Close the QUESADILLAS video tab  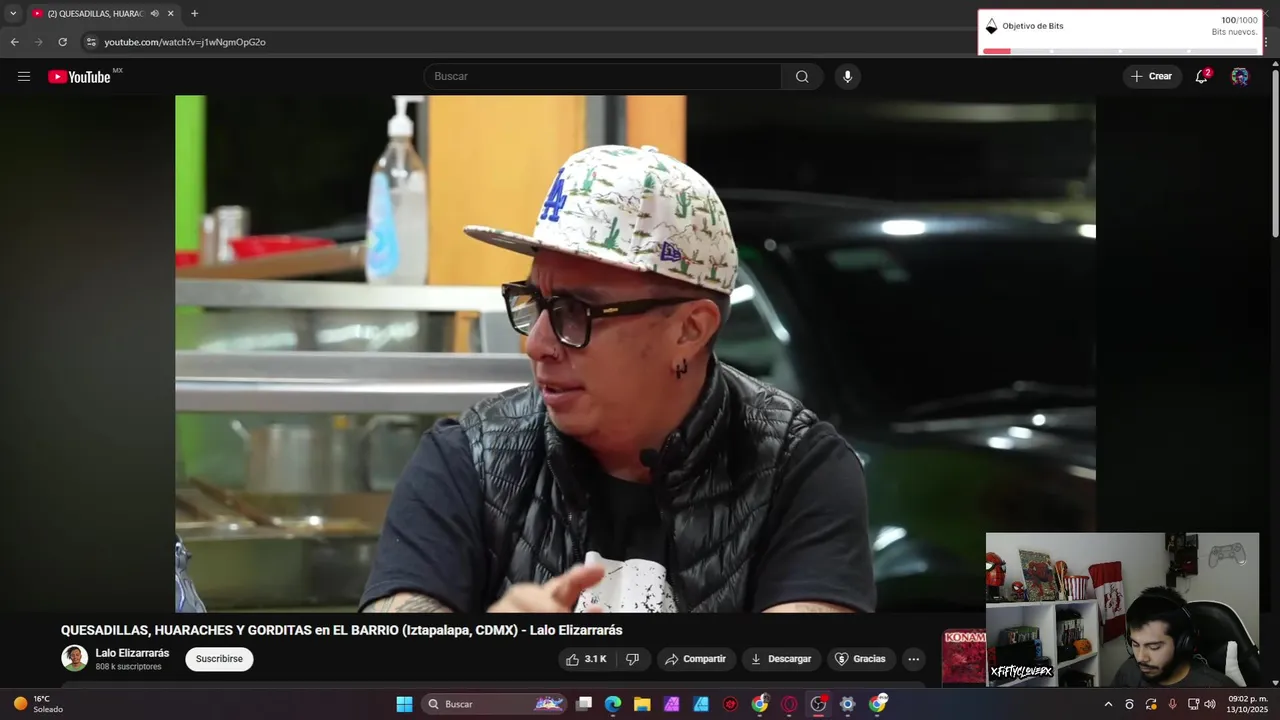(x=170, y=14)
